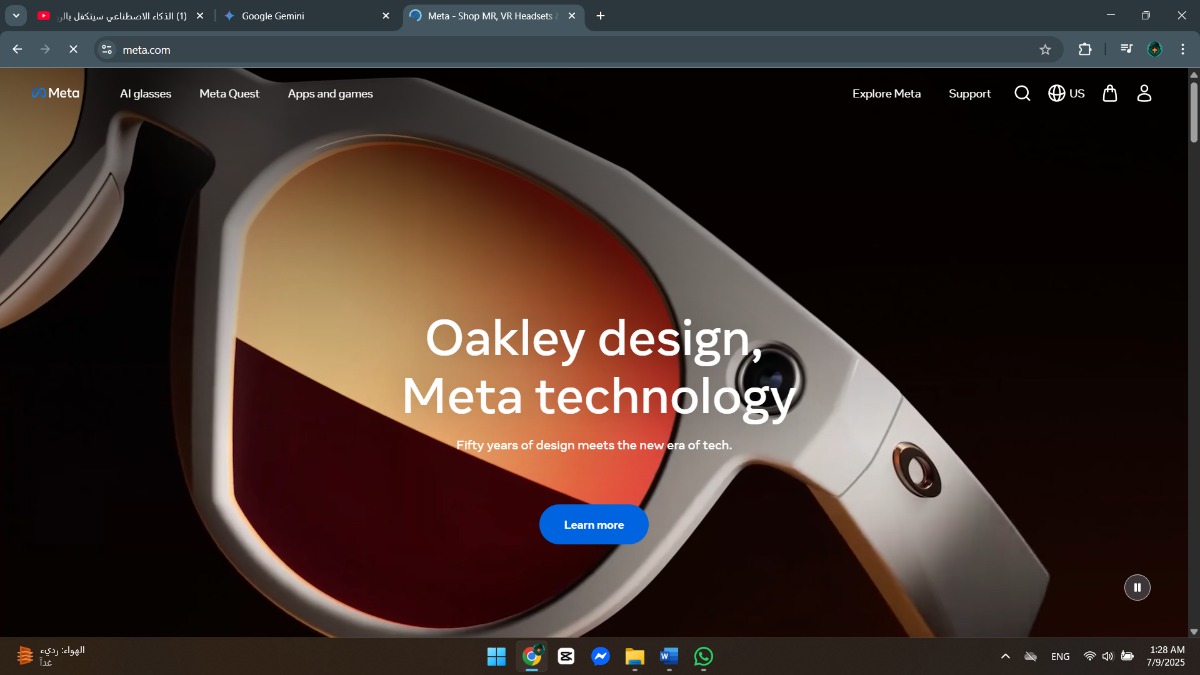Close the YouTube tab
Image resolution: width=1200 pixels, height=675 pixels.
[199, 16]
